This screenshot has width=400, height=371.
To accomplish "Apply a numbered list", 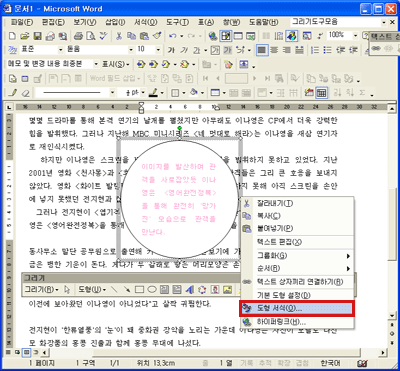I will tap(315, 50).
